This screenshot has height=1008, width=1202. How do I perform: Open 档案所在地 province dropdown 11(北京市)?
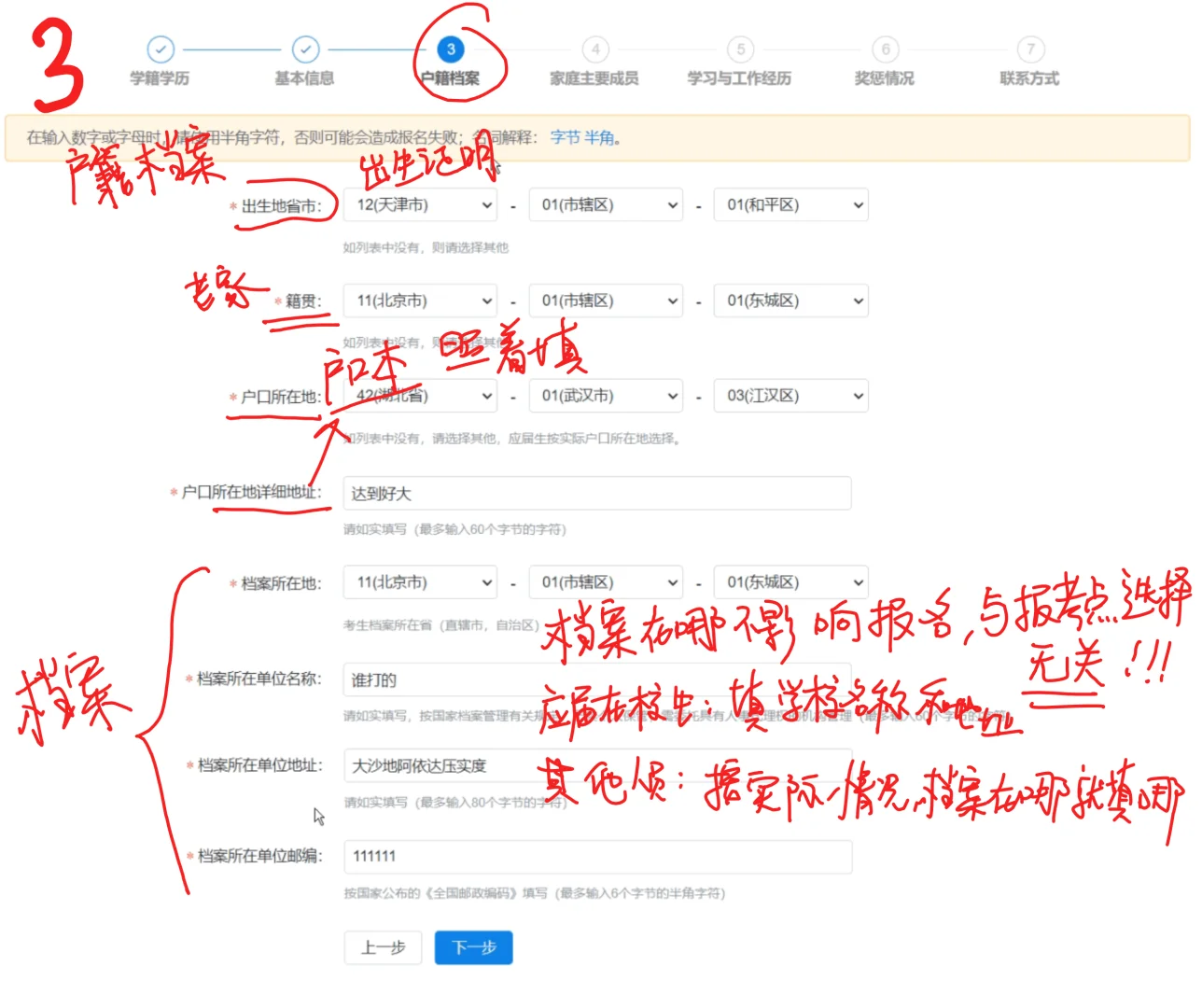(x=420, y=582)
